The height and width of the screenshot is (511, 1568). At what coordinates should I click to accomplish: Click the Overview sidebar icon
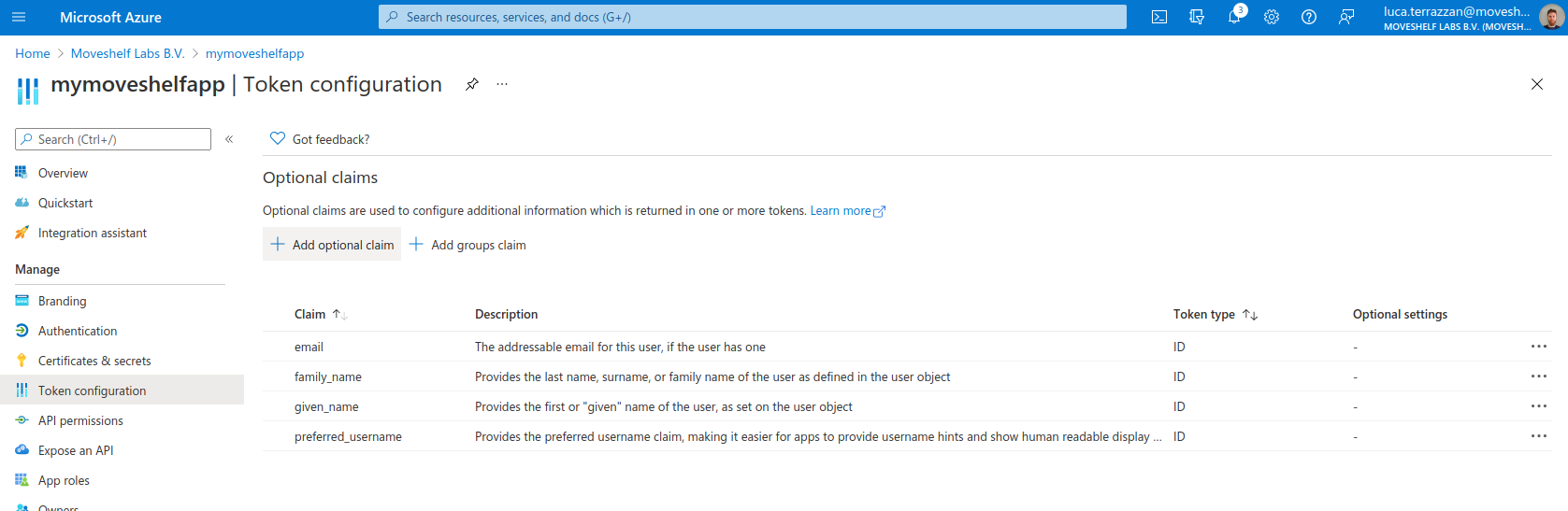tap(22, 173)
